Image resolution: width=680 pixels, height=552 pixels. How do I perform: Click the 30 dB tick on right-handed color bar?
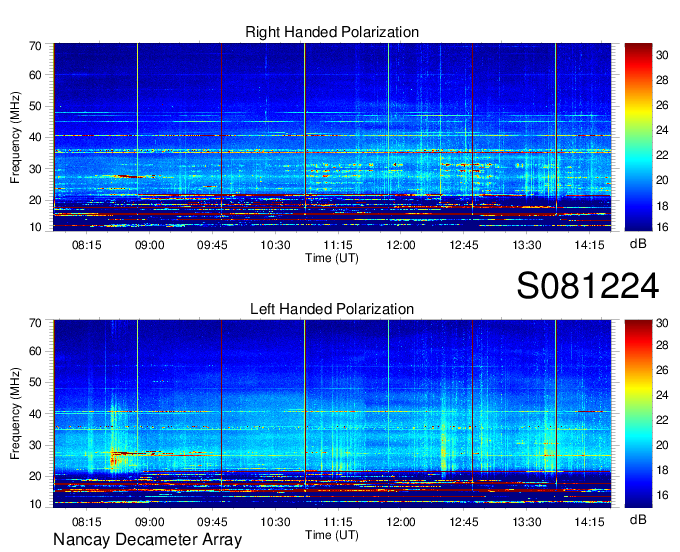pos(662,55)
